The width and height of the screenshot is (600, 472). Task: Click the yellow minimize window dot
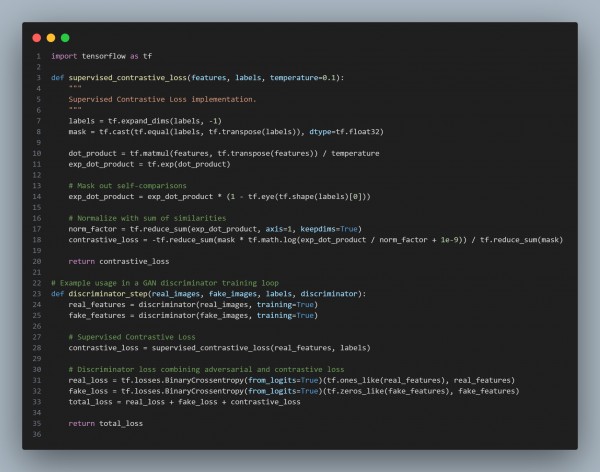51,38
